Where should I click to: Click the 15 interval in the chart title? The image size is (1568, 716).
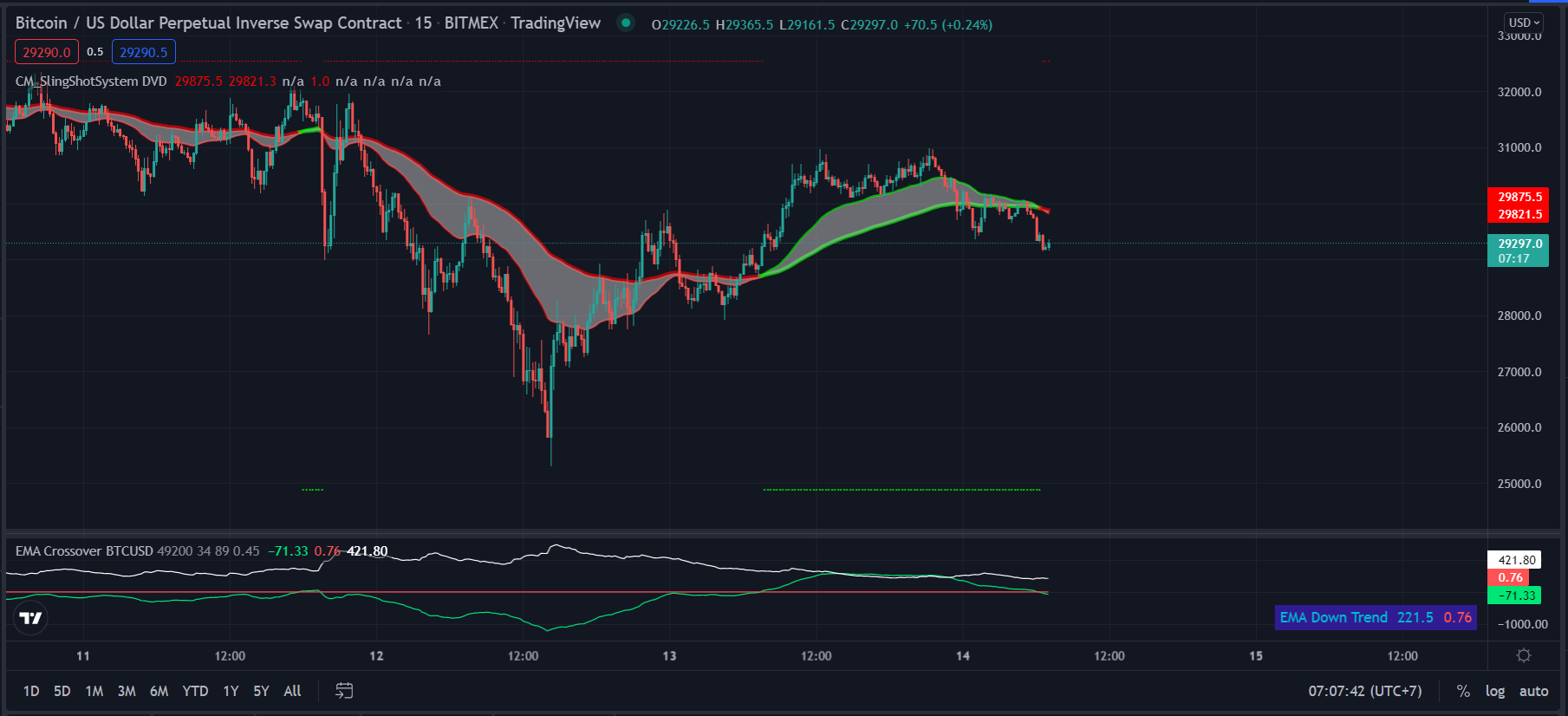click(423, 23)
